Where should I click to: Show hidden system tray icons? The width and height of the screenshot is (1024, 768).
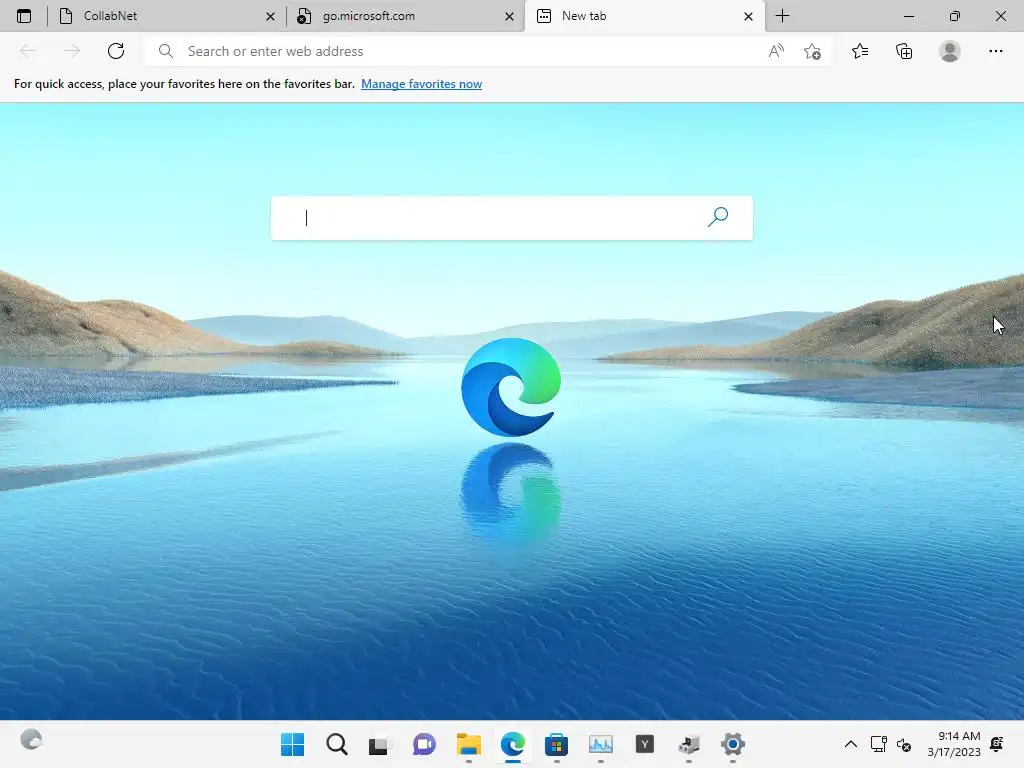[850, 744]
